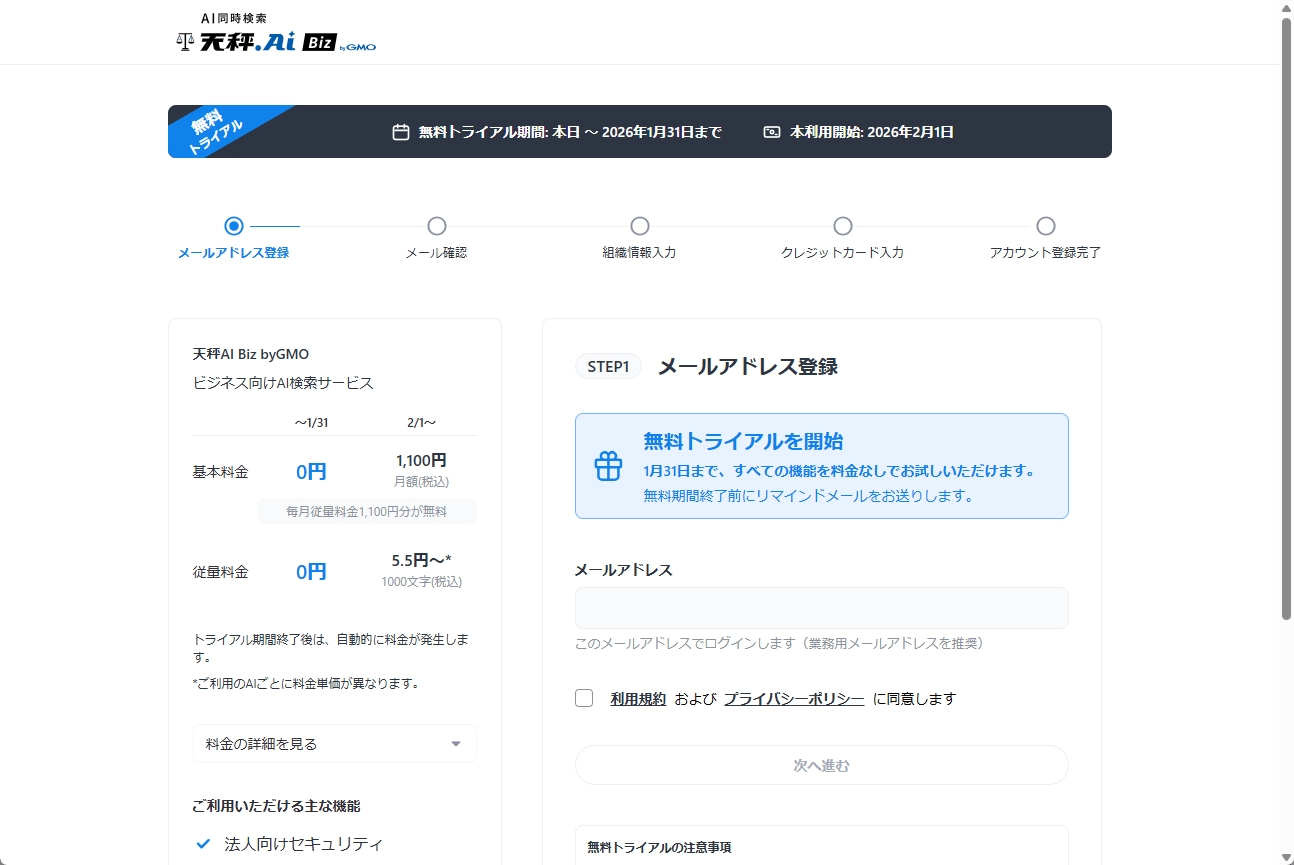Click the payment icon beside 本利用開始
The height and width of the screenshot is (865, 1294).
coord(772,132)
